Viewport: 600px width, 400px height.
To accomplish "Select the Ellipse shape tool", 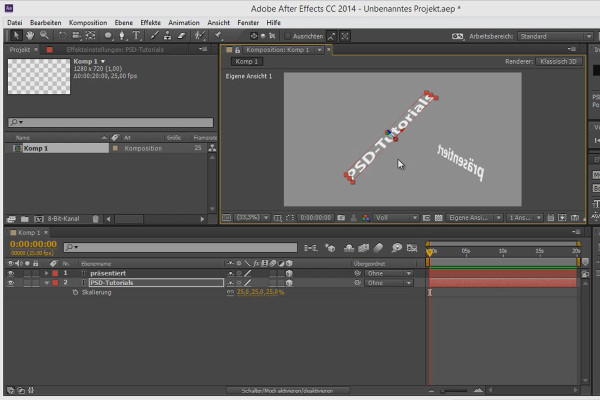I will pyautogui.click(x=108, y=36).
